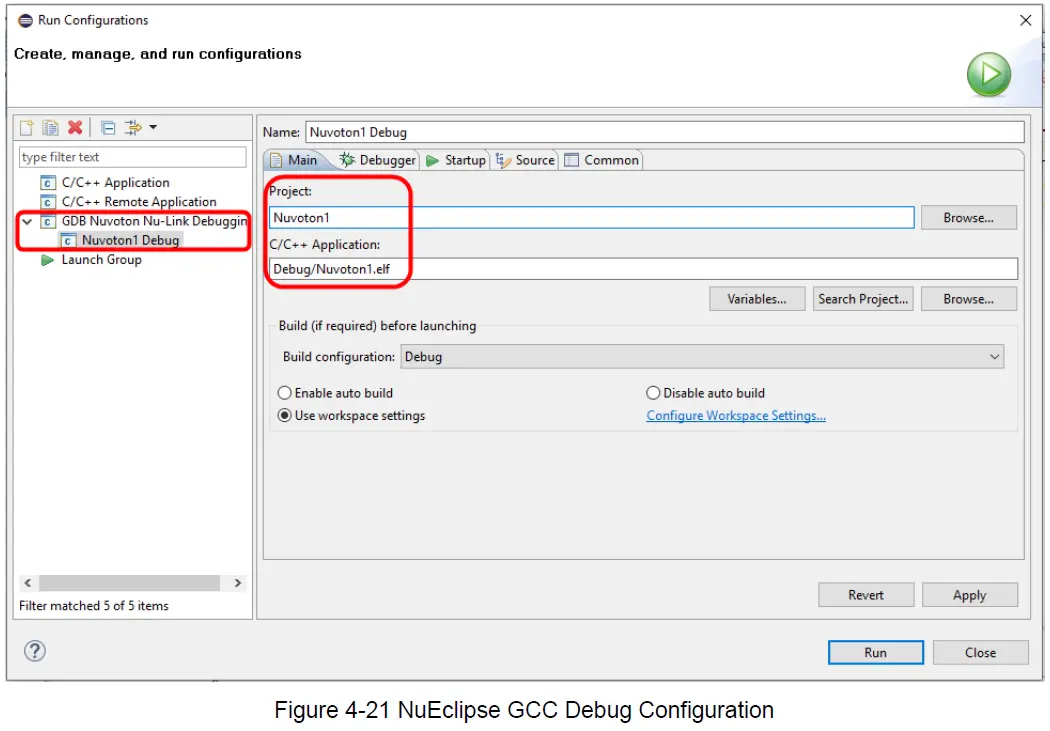Create a new launch configuration
Image resolution: width=1050 pixels, height=731 pixels.
[27, 127]
